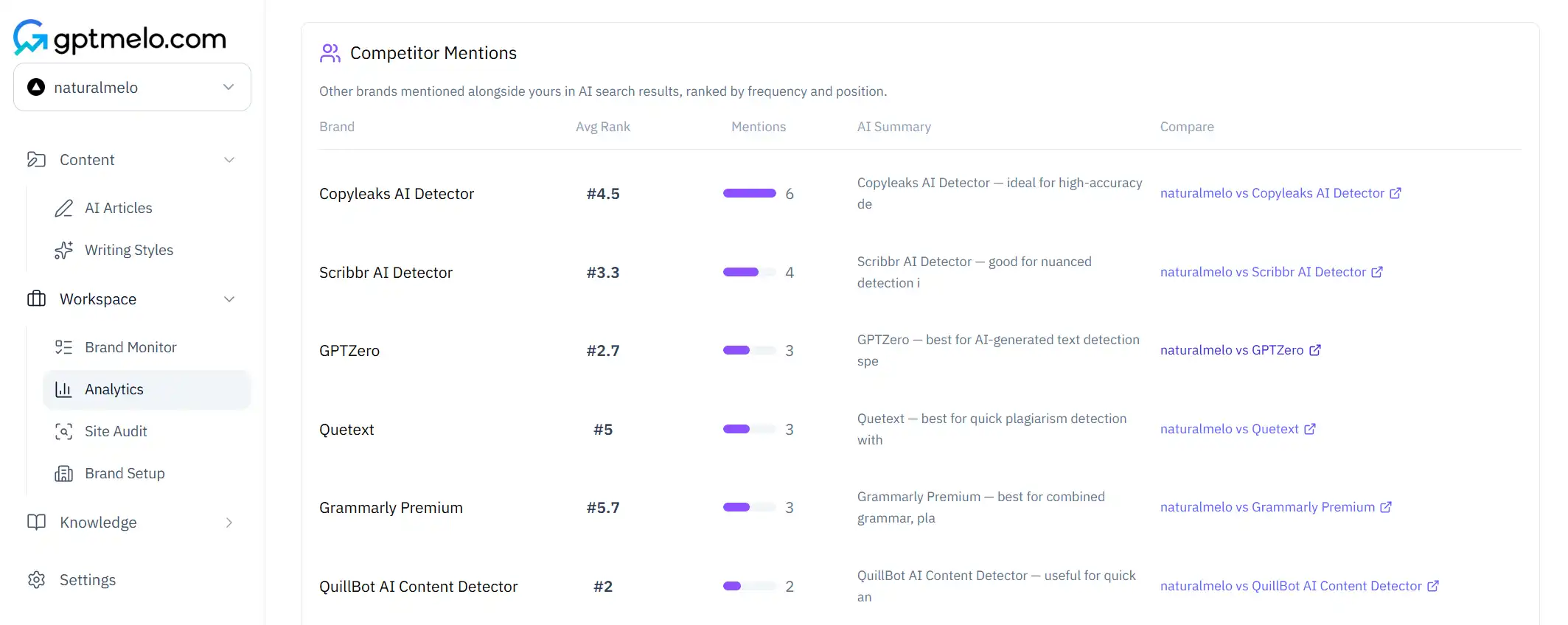
Task: Click the Settings gear icon
Action: [x=36, y=579]
